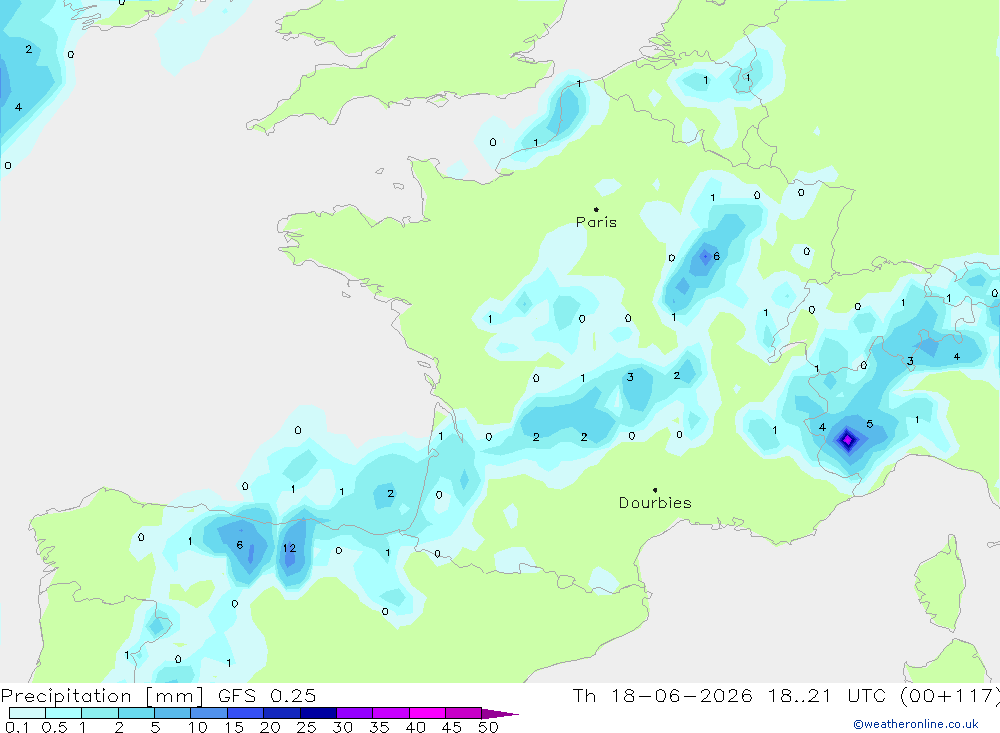Click the 40–45 mm magenta legend swatch
This screenshot has height=733, width=1000.
point(427,713)
